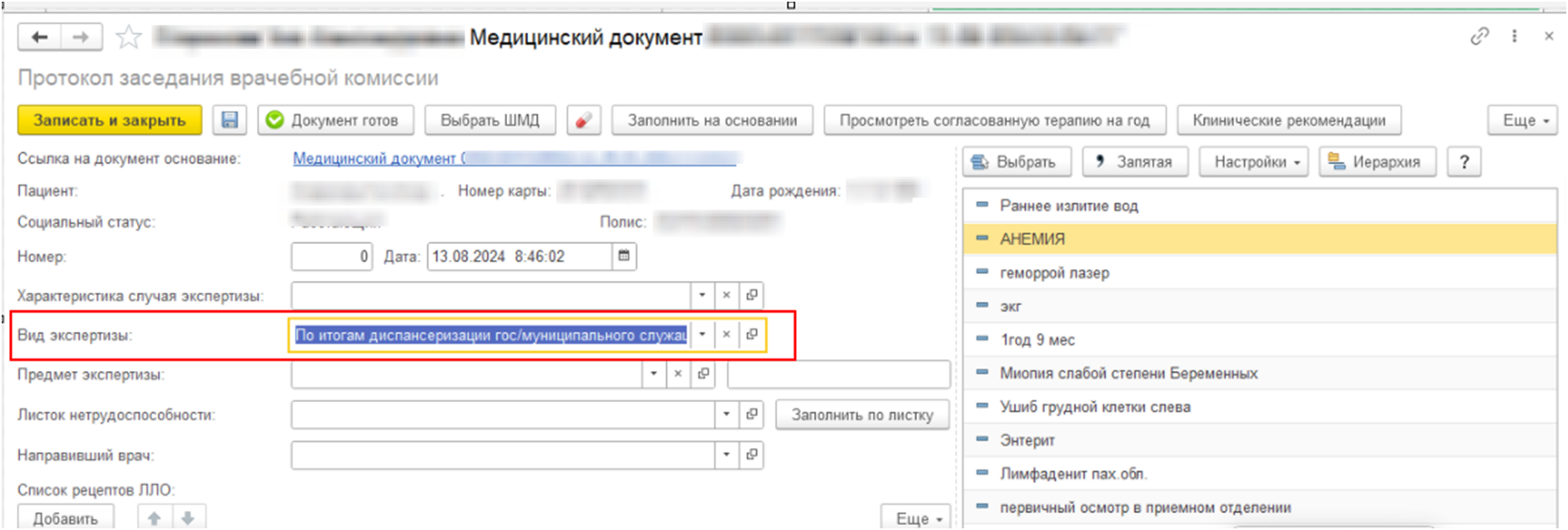Navigate back using the left arrow
The image size is (1568, 530).
39,38
